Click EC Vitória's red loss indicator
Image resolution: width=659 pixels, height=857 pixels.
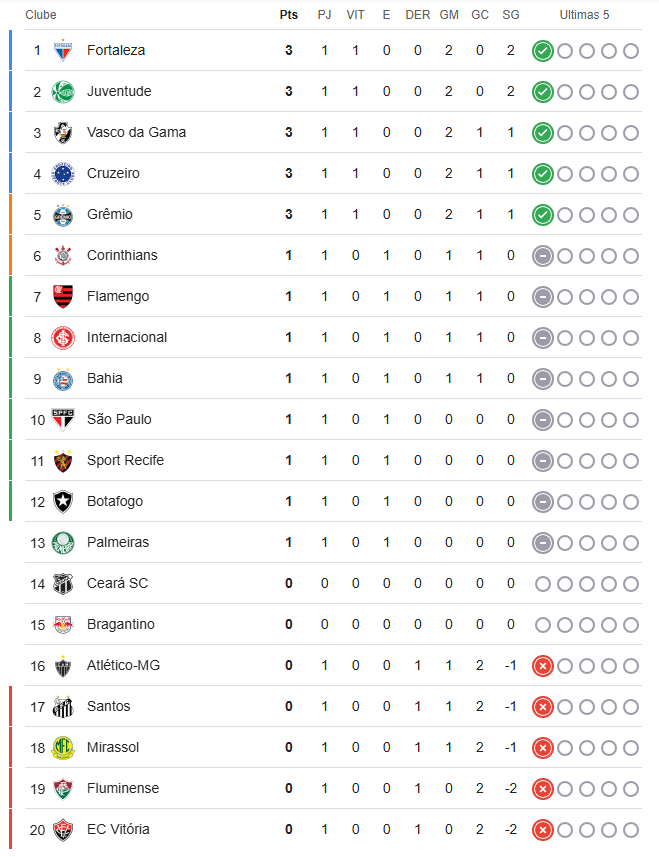(543, 830)
